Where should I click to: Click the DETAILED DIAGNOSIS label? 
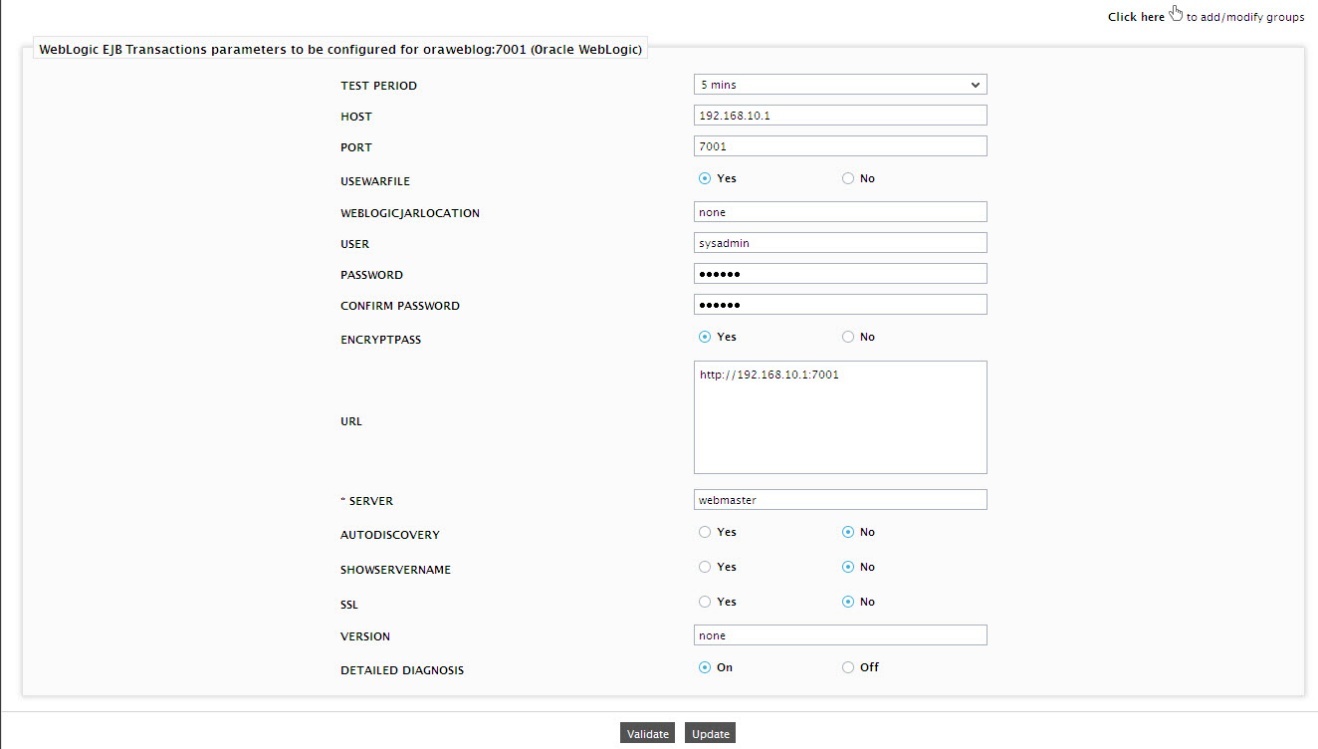(x=402, y=670)
